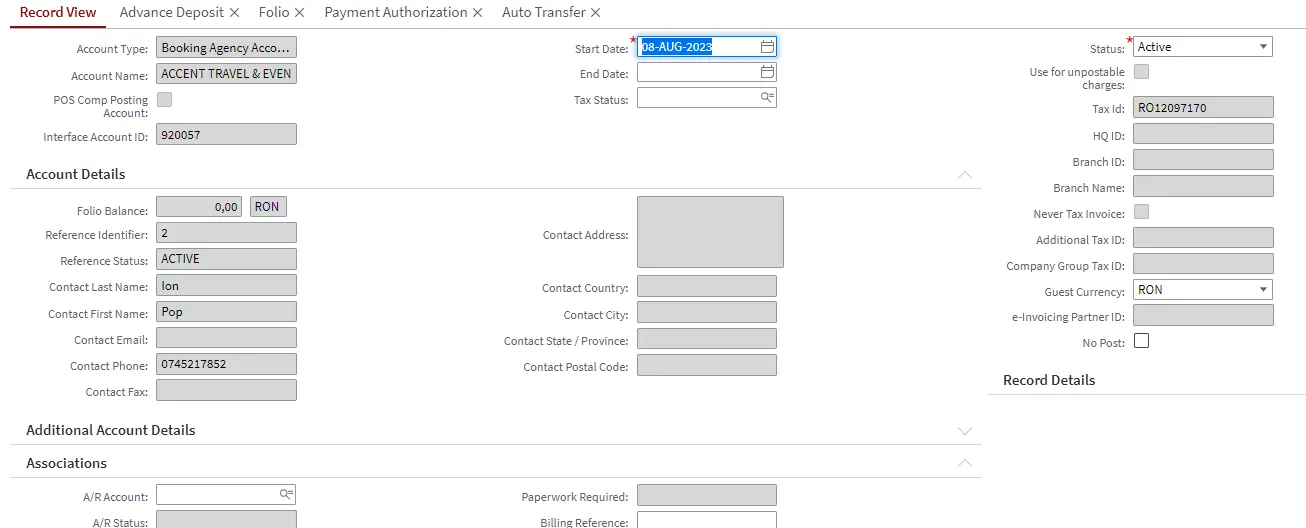Screen dimensions: 1306x528
Task: Click the Contact Address text area
Action: click(710, 232)
